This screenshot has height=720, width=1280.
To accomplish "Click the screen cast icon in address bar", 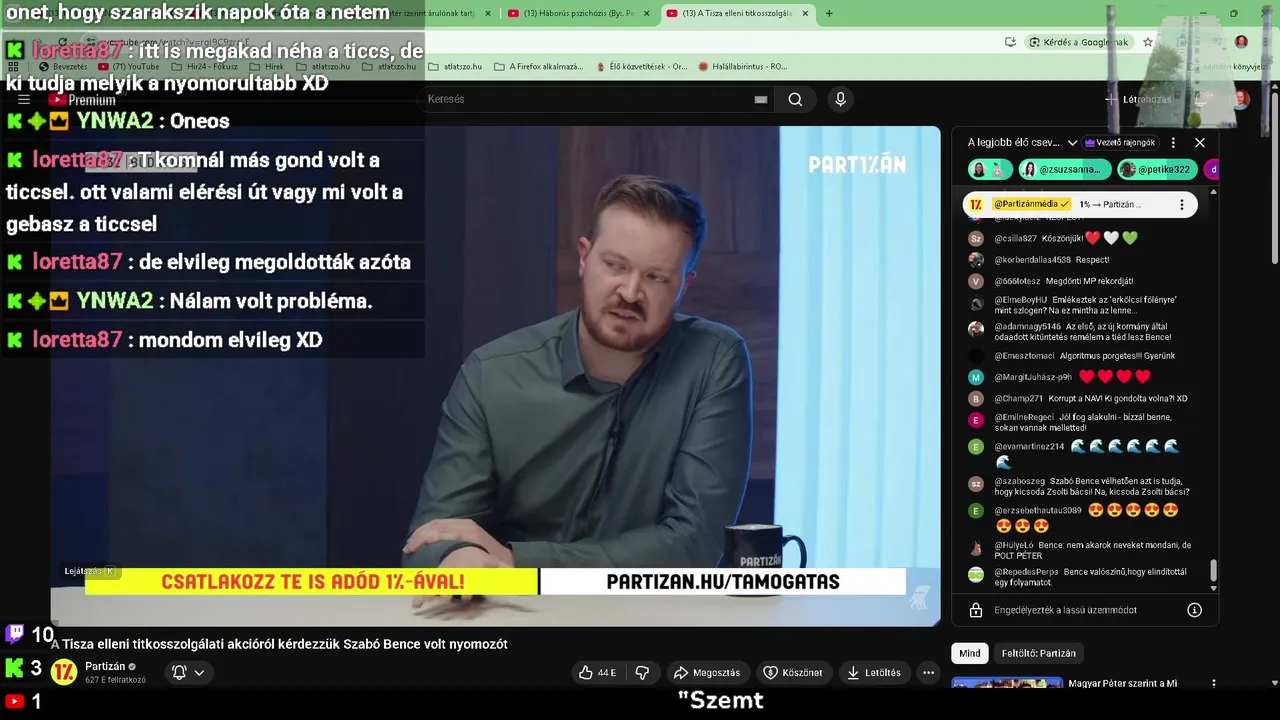I will pyautogui.click(x=1011, y=42).
